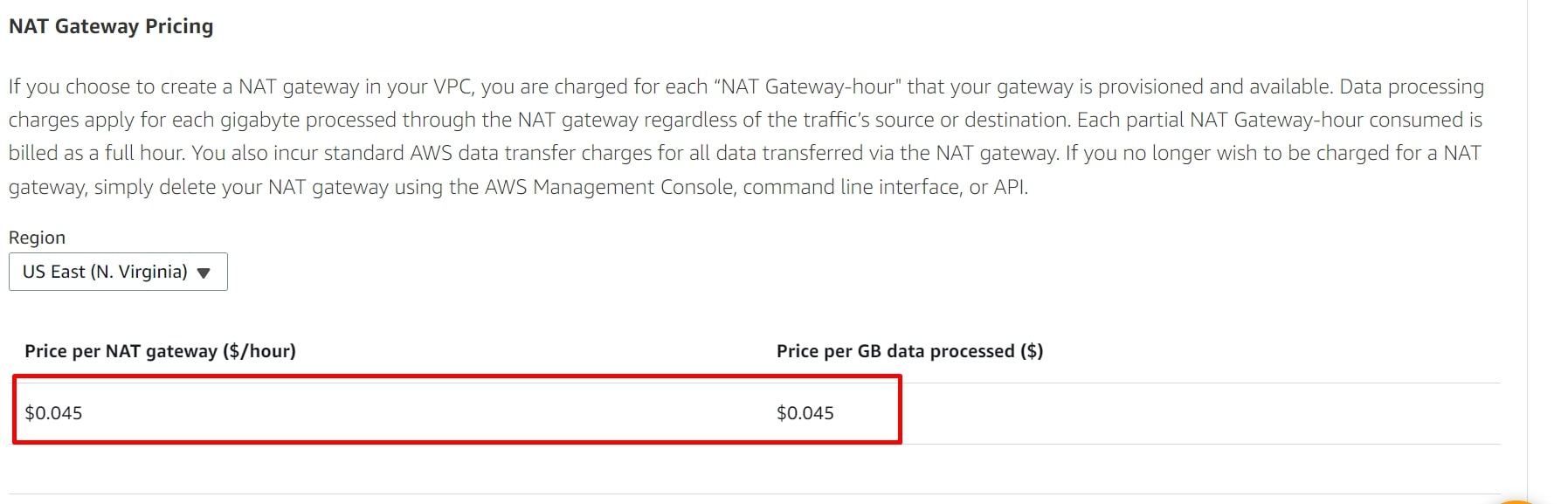Click the vertical divider line at right edge
The height and width of the screenshot is (504, 1568).
tap(1527, 252)
